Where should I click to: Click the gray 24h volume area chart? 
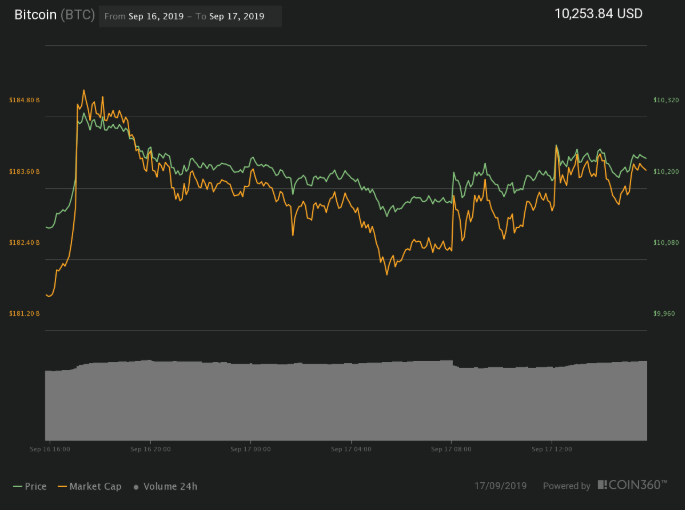tap(346, 401)
